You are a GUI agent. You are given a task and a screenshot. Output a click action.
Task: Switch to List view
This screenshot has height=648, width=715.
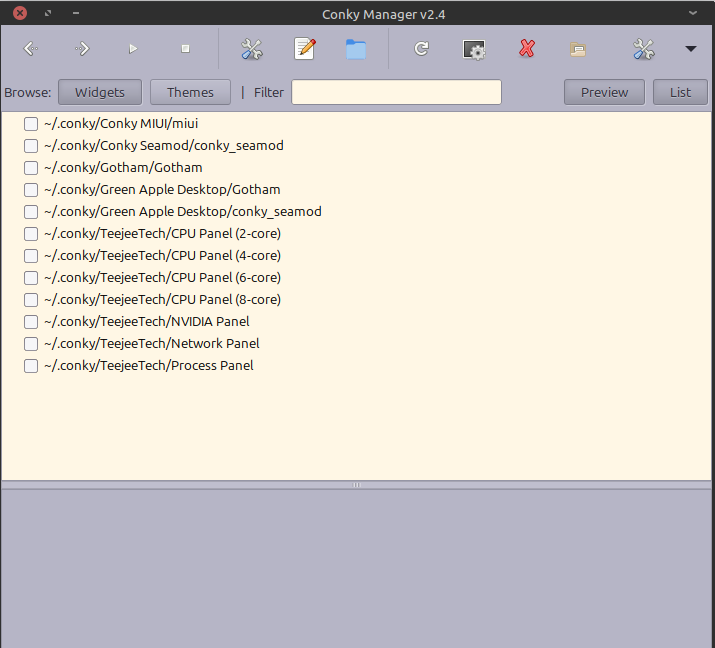pos(680,92)
